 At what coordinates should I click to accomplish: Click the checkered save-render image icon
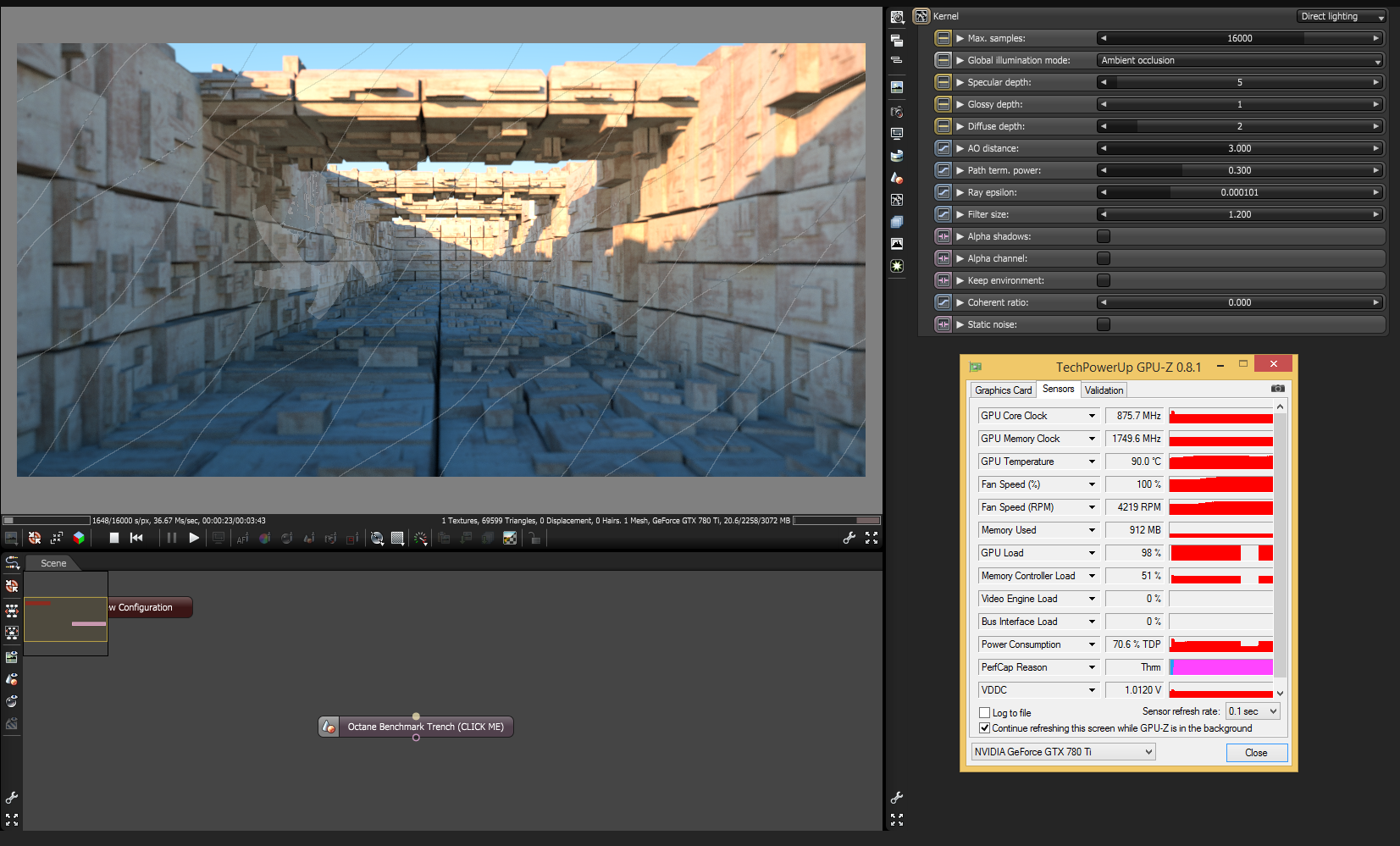point(510,538)
